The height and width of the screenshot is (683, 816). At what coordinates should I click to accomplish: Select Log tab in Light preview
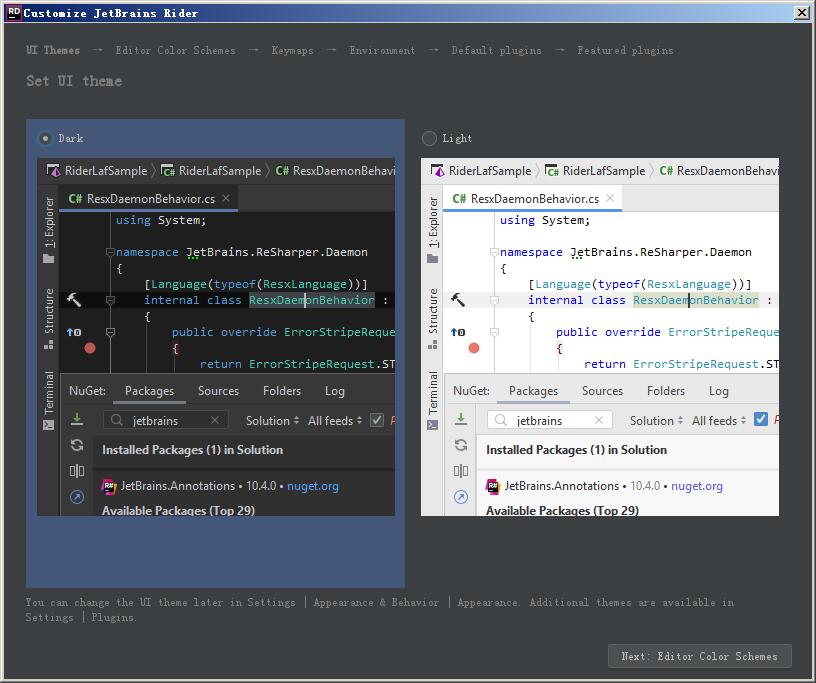[x=718, y=391]
